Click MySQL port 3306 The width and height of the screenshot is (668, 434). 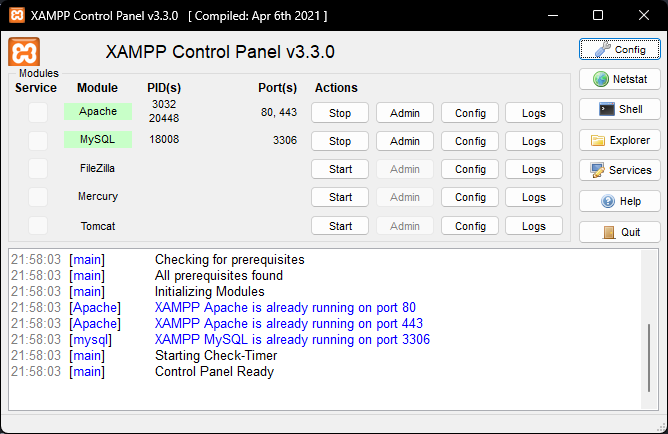[x=285, y=140]
